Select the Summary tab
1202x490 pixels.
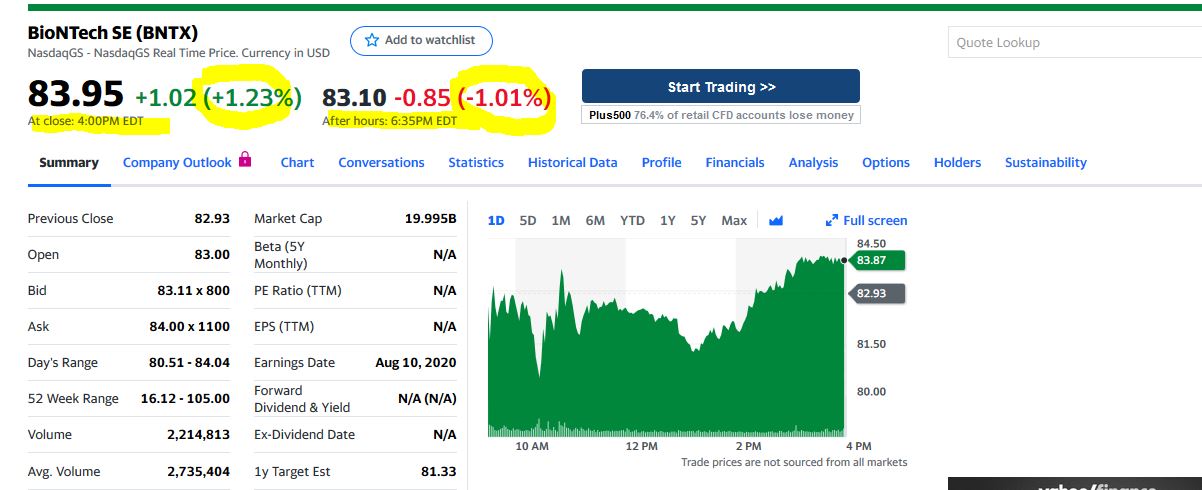69,163
